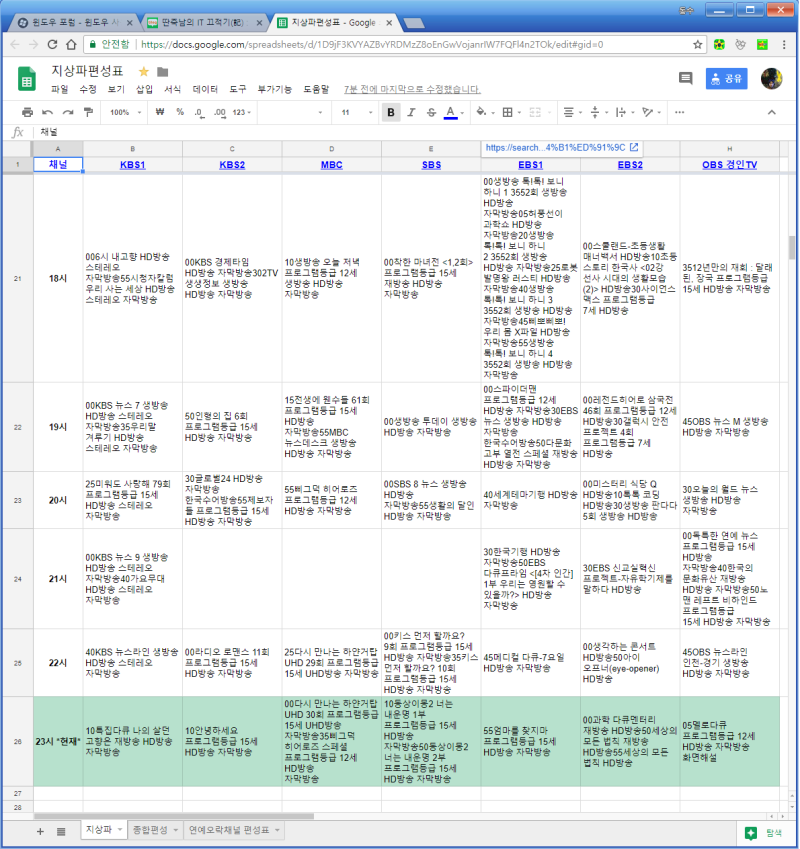
Task: Open more toolbar options (three dots)
Action: click(x=679, y=112)
